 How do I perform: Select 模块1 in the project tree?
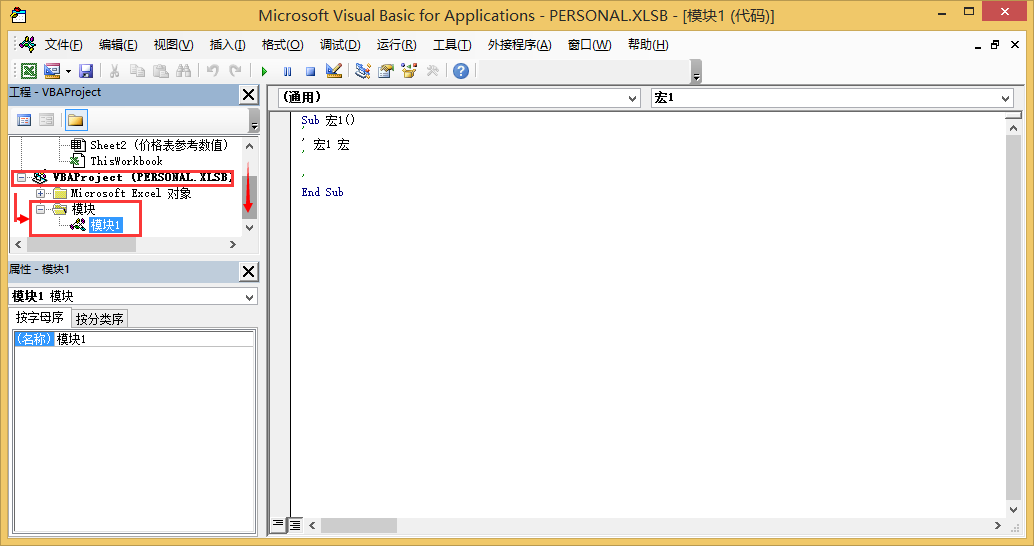click(x=106, y=225)
